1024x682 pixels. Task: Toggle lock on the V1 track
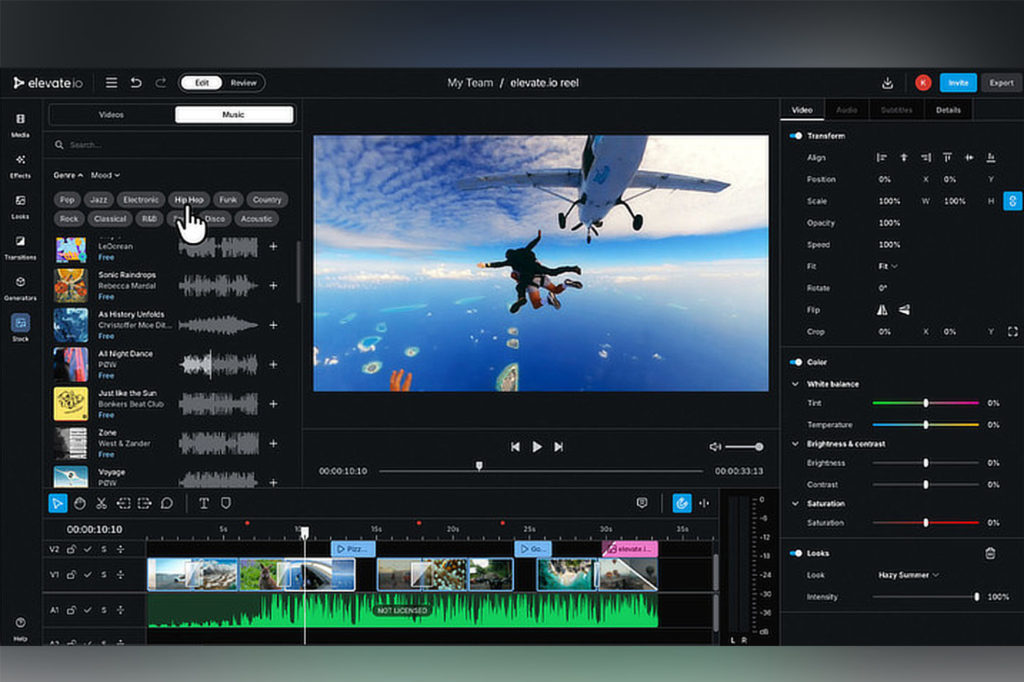pos(71,575)
